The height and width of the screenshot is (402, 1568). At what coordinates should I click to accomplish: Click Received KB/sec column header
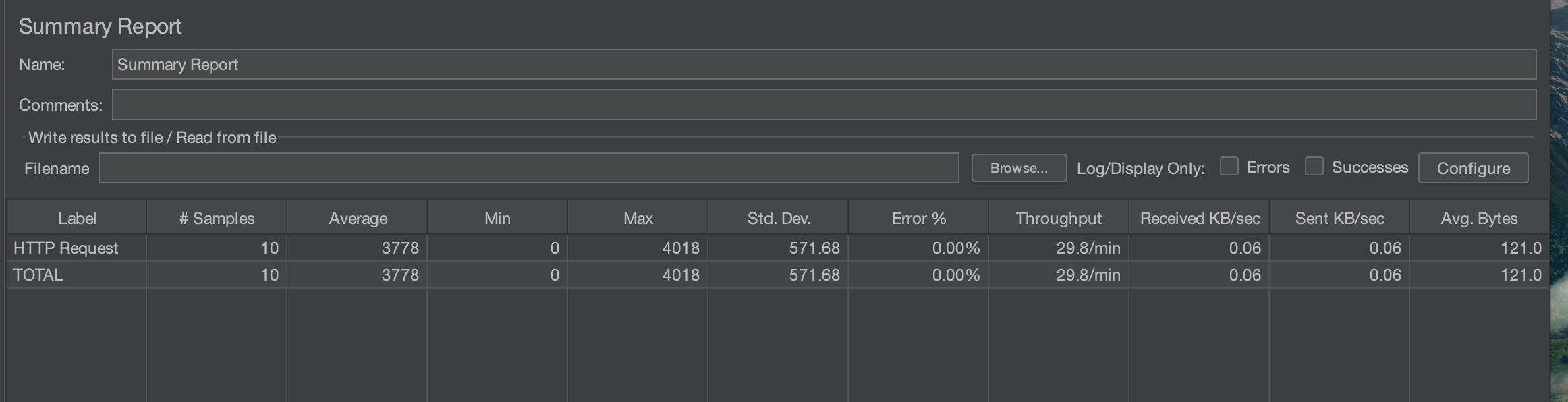[x=1200, y=219]
